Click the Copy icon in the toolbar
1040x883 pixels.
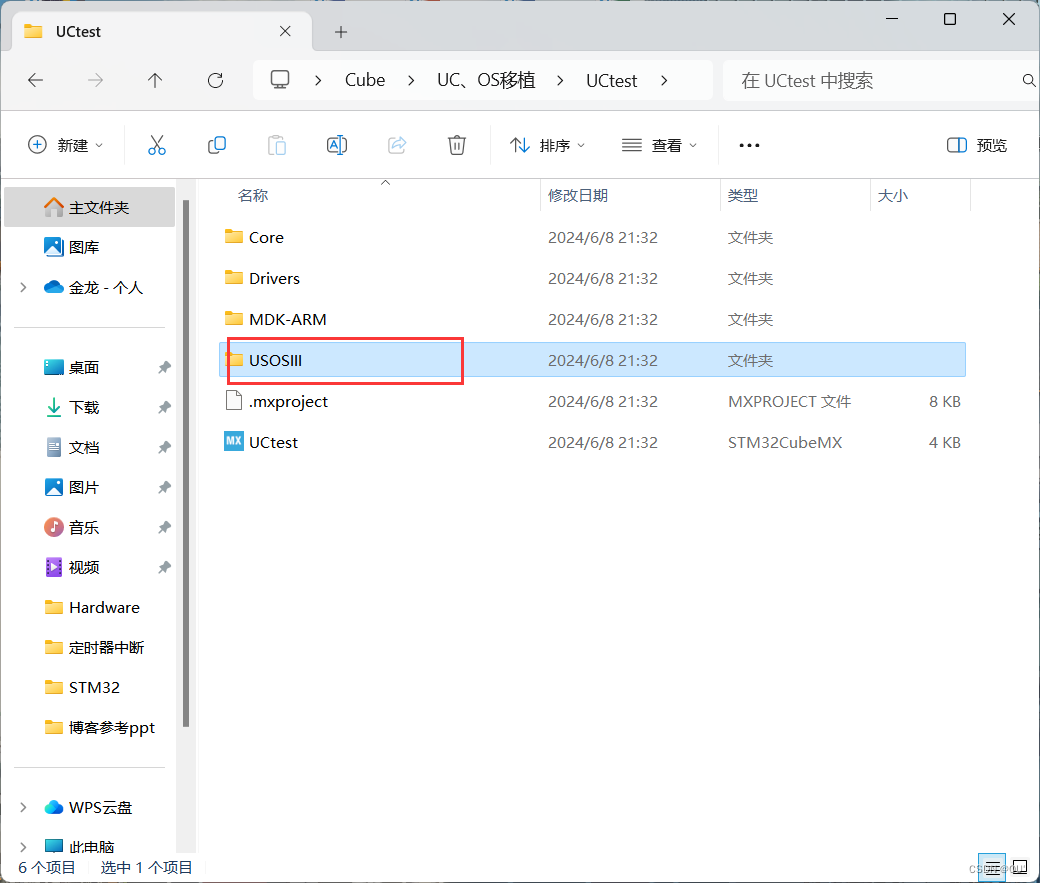tap(217, 145)
